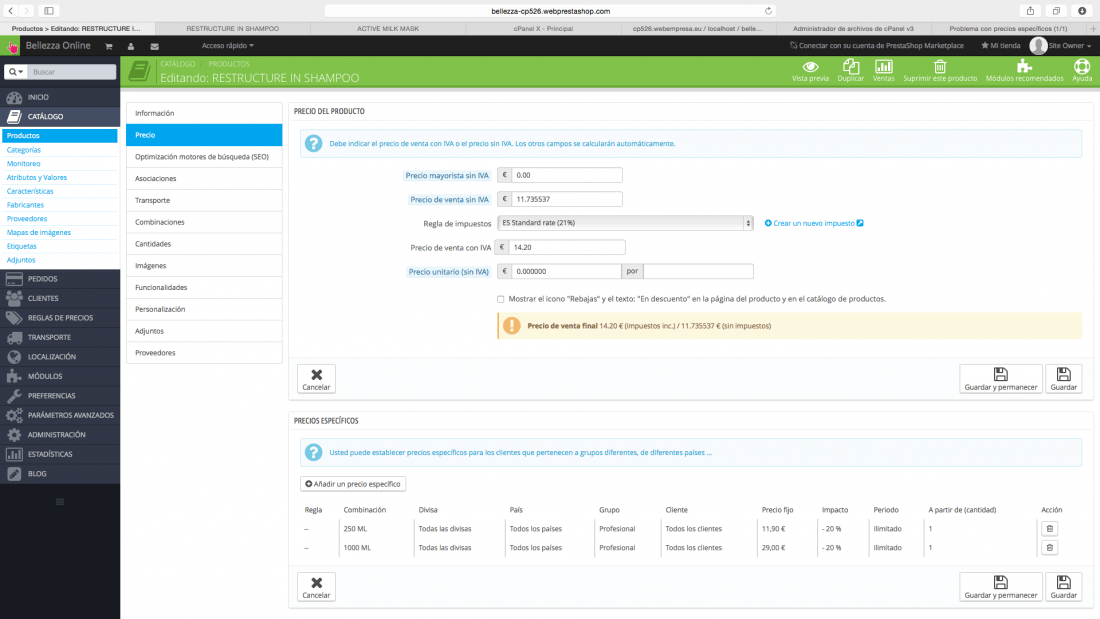
Task: Select the Funcionalidades tab
Action: (x=204, y=287)
